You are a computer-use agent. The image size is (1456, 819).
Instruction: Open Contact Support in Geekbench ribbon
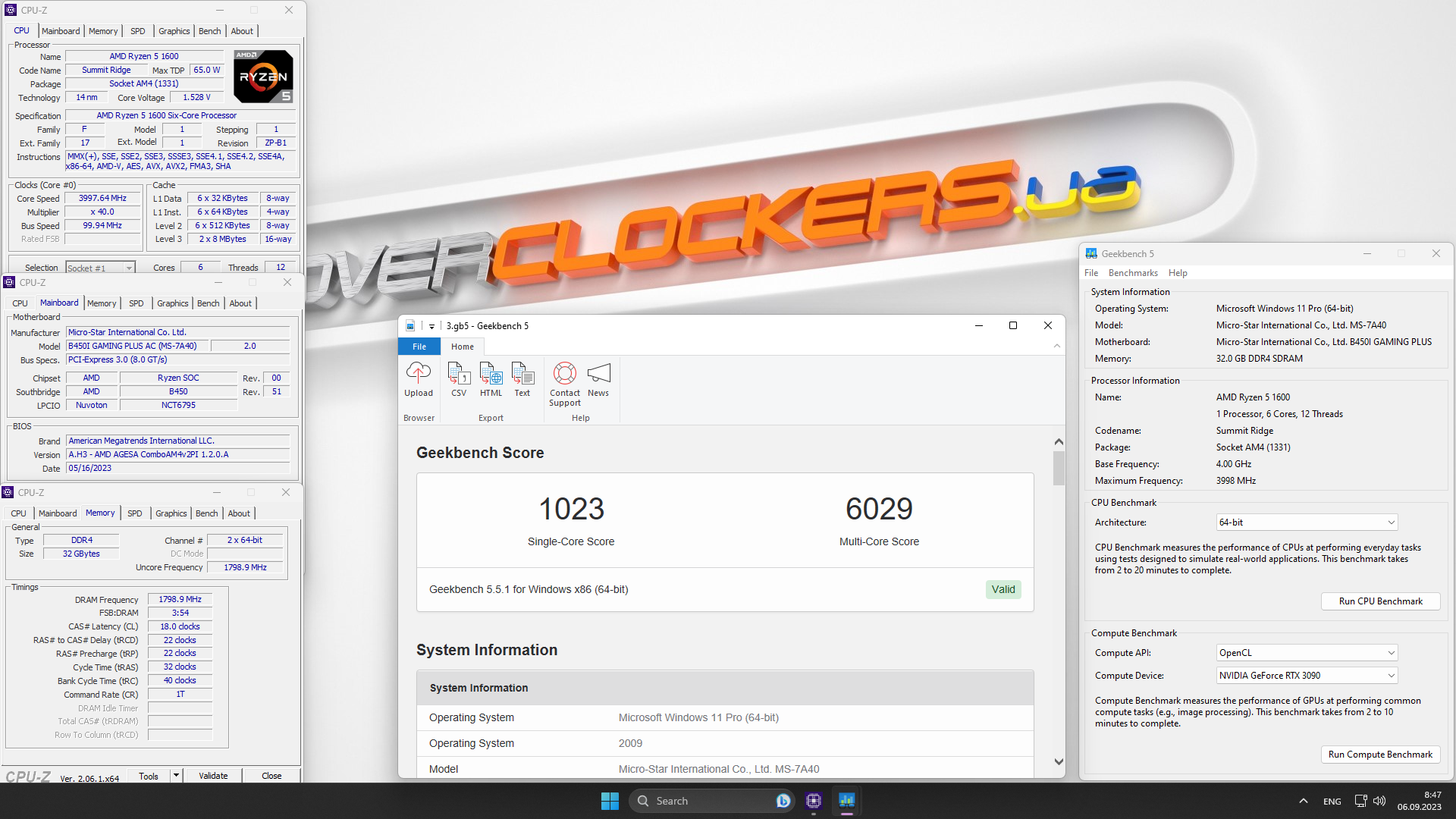click(564, 384)
